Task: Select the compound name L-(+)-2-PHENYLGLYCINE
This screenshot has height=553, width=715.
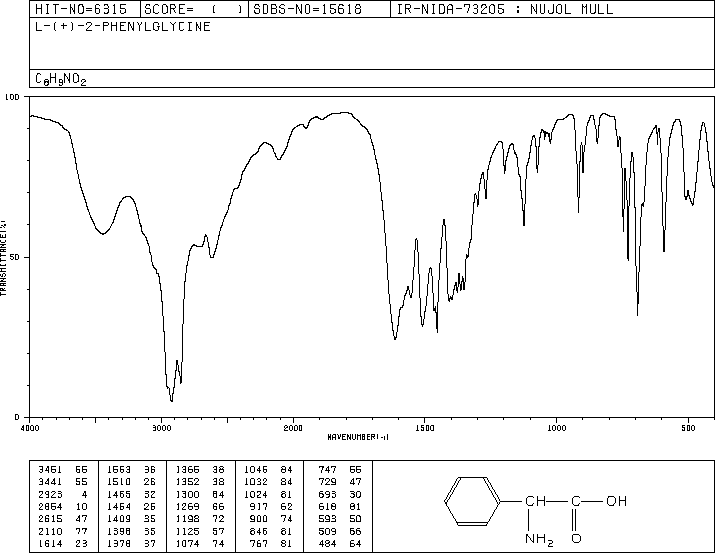Action: click(123, 26)
